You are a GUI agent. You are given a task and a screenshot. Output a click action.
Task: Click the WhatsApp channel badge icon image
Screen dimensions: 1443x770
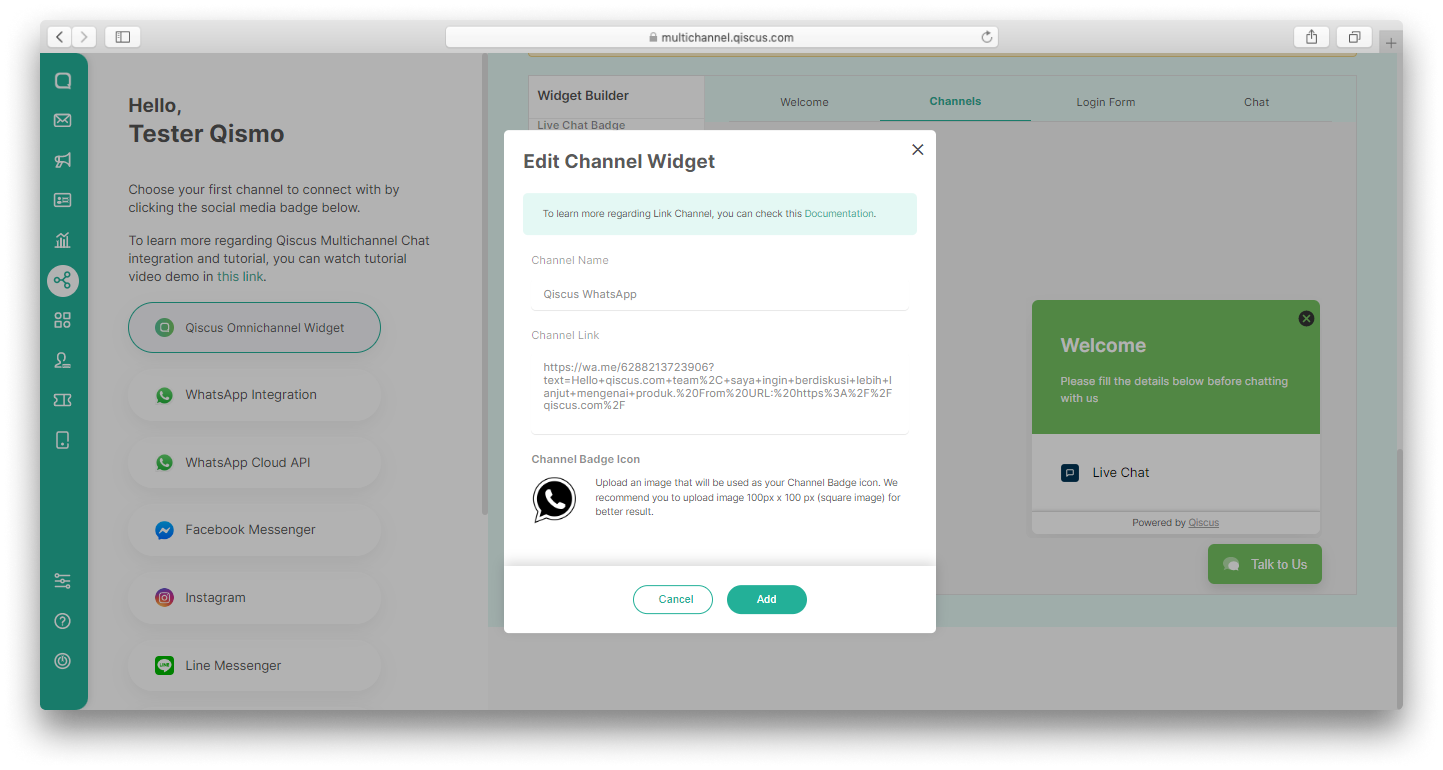(x=554, y=500)
